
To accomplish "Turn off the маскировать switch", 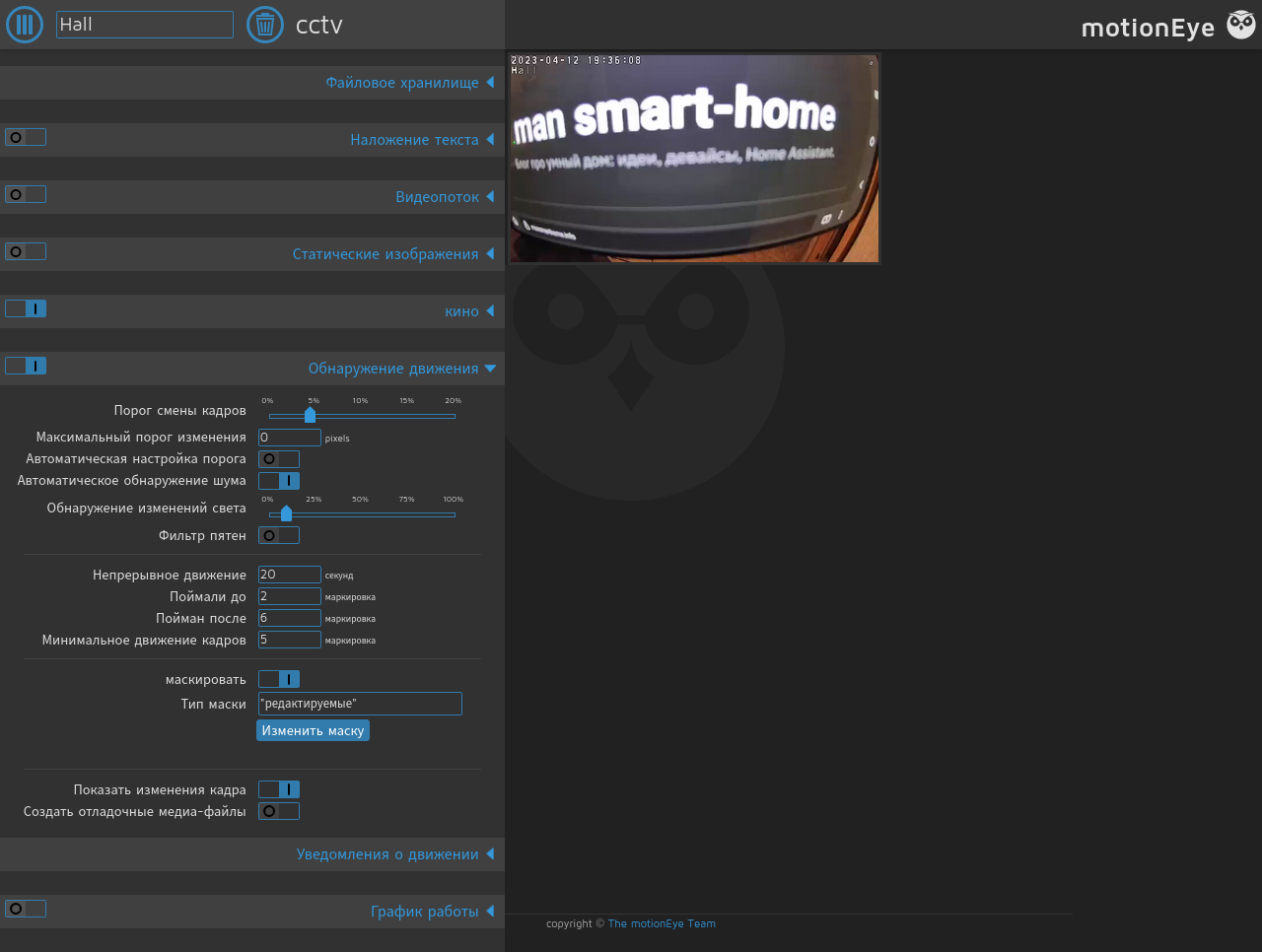I will [279, 680].
